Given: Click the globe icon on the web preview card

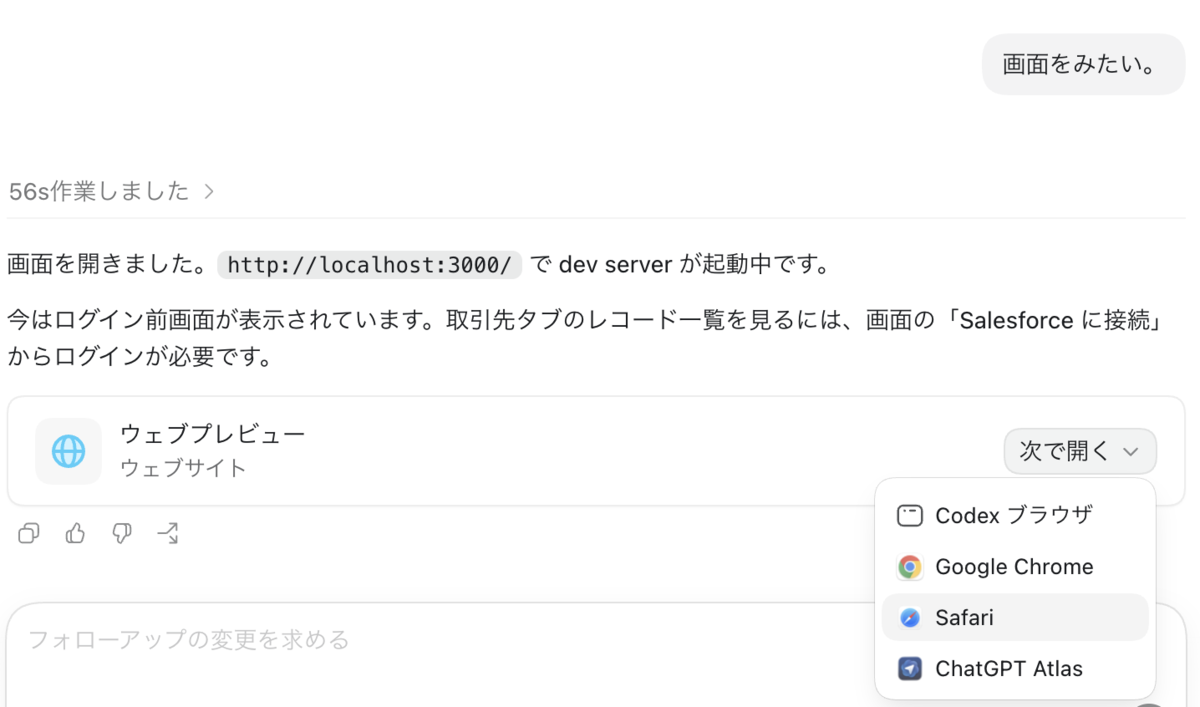Looking at the screenshot, I should click(x=68, y=451).
